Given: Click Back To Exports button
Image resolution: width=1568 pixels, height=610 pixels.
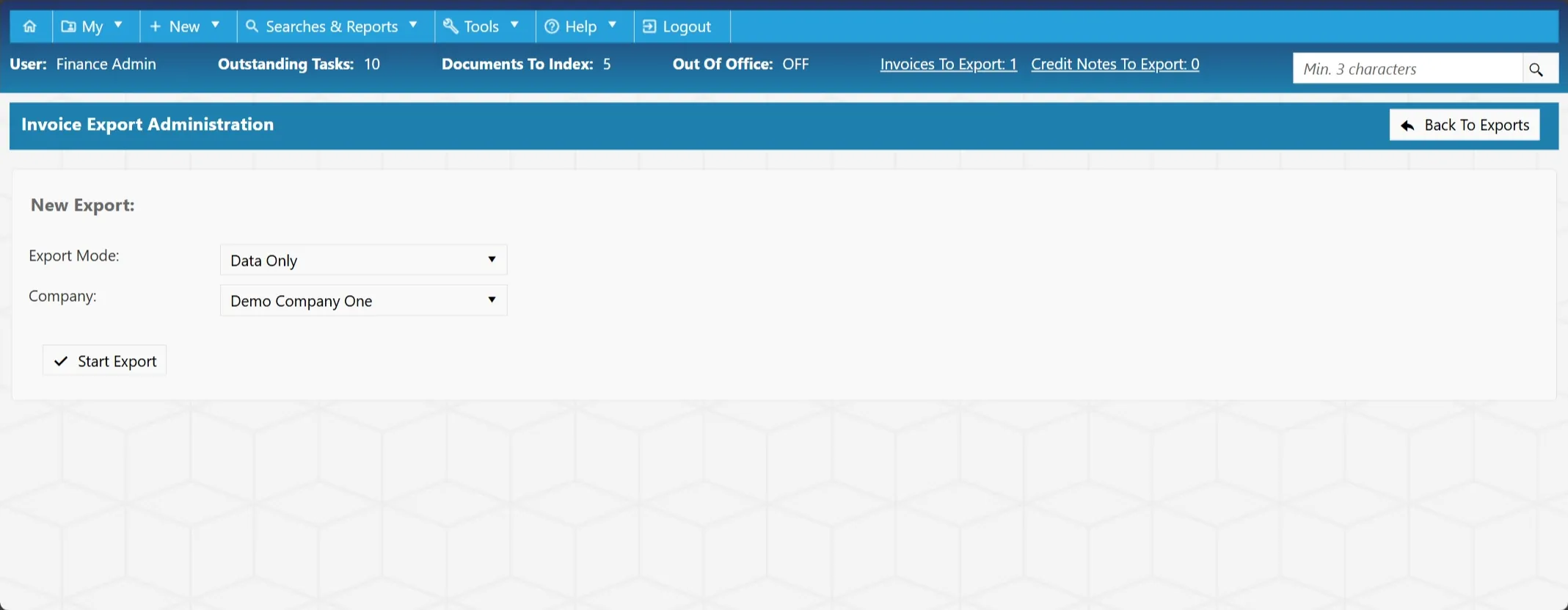Looking at the screenshot, I should (1465, 125).
